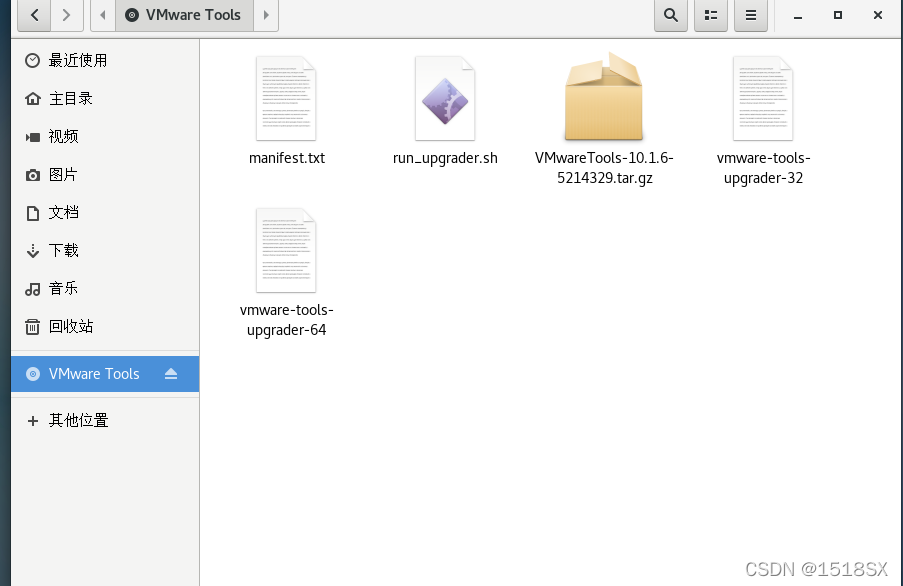This screenshot has width=903, height=586.
Task: Select the vmware-tools-upgrader-64 file icon
Action: click(x=286, y=250)
